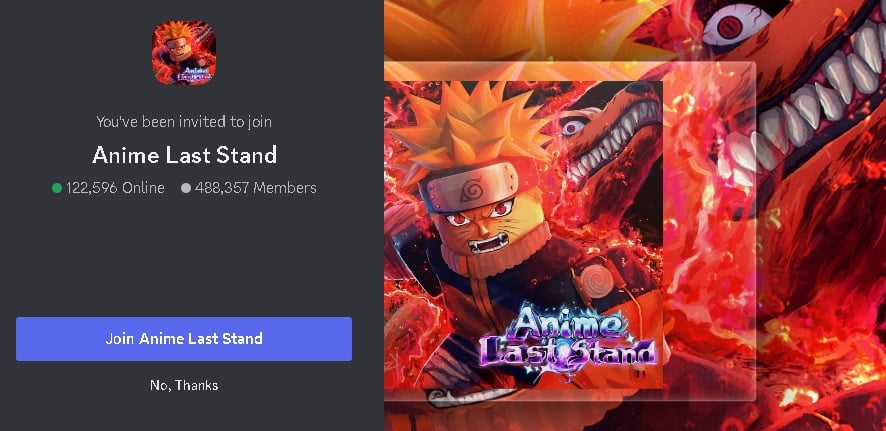Click the purple Anime Last Stand logo
Screen dimensions: 886x431
point(569,339)
